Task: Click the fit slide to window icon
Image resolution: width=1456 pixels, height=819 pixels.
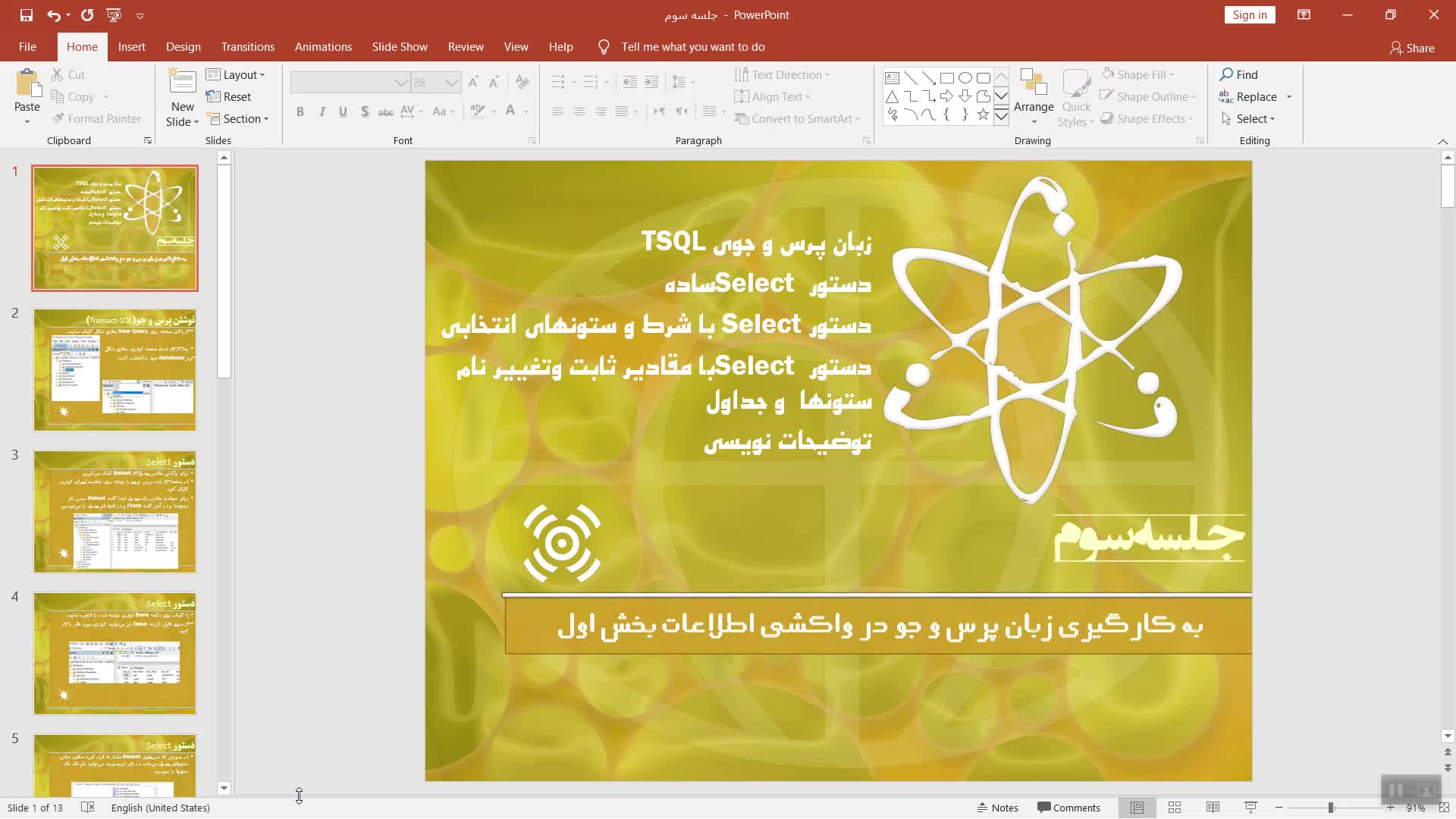Action: coord(1444,808)
